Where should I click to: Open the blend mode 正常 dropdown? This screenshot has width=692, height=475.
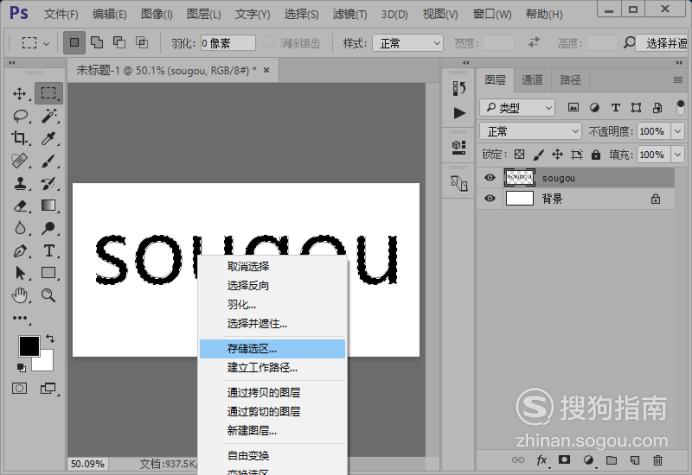[530, 131]
